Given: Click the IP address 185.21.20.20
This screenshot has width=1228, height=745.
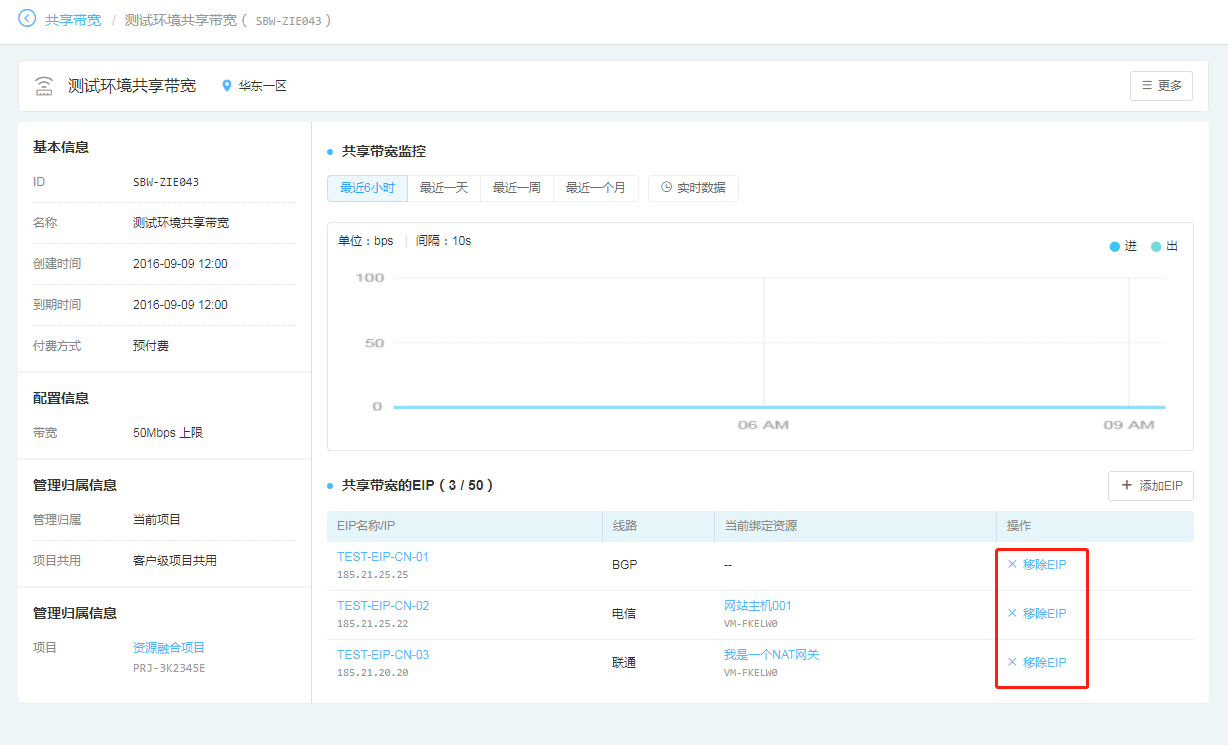Looking at the screenshot, I should click(x=372, y=673).
